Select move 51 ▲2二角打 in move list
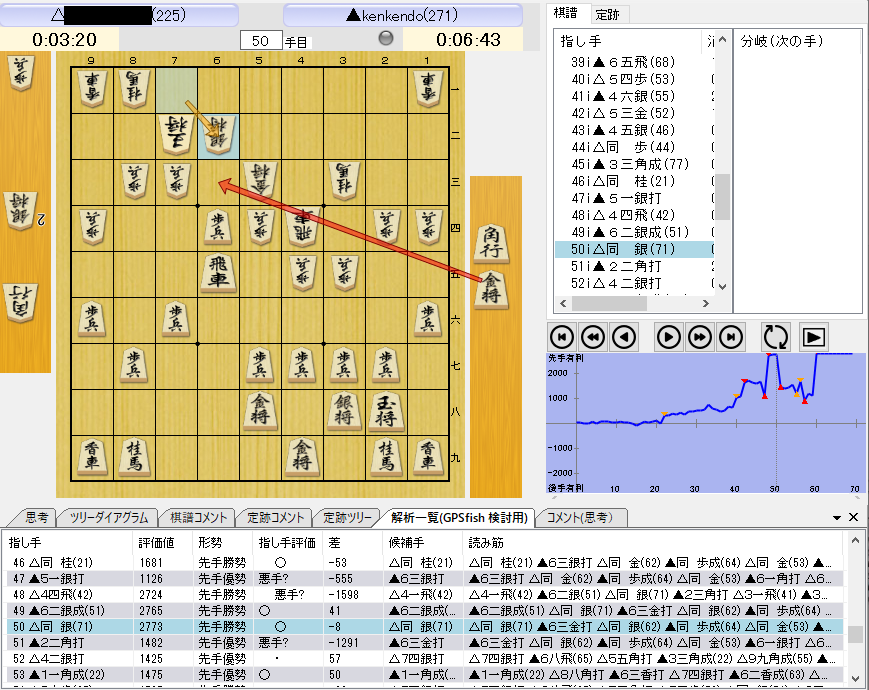This screenshot has width=869, height=690. pyautogui.click(x=633, y=266)
